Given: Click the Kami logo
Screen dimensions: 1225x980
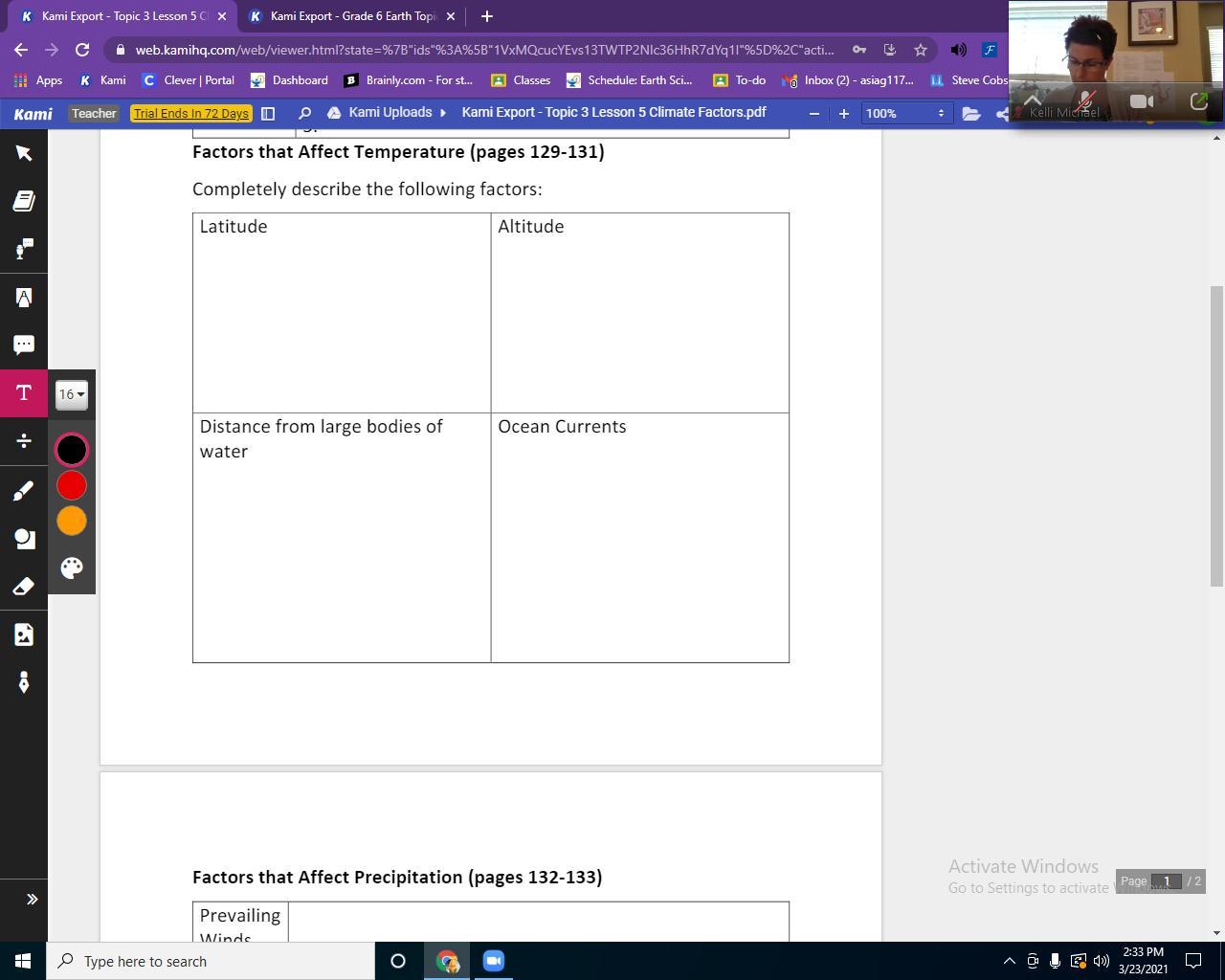Looking at the screenshot, I should click(33, 113).
